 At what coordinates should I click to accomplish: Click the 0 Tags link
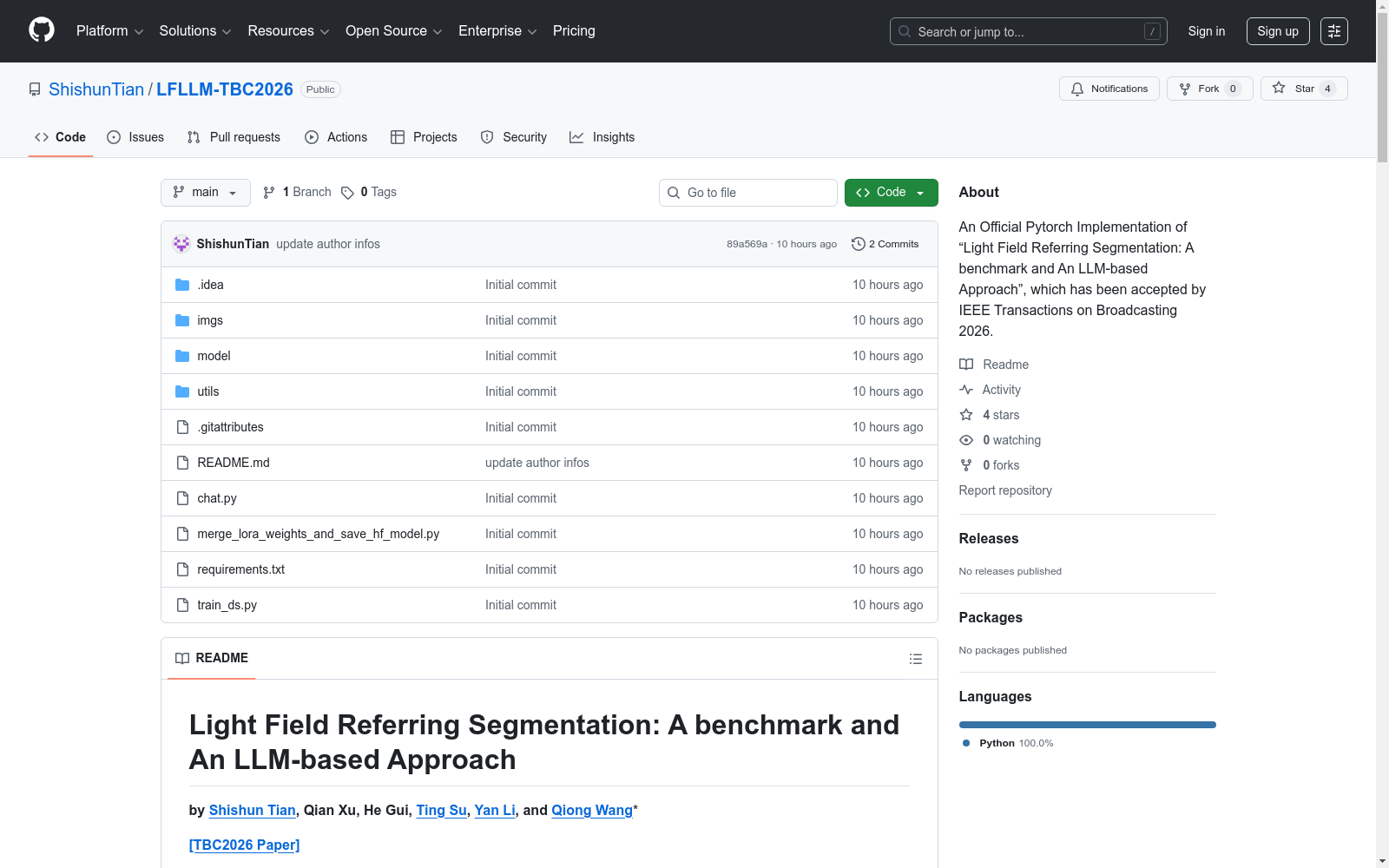click(x=369, y=192)
